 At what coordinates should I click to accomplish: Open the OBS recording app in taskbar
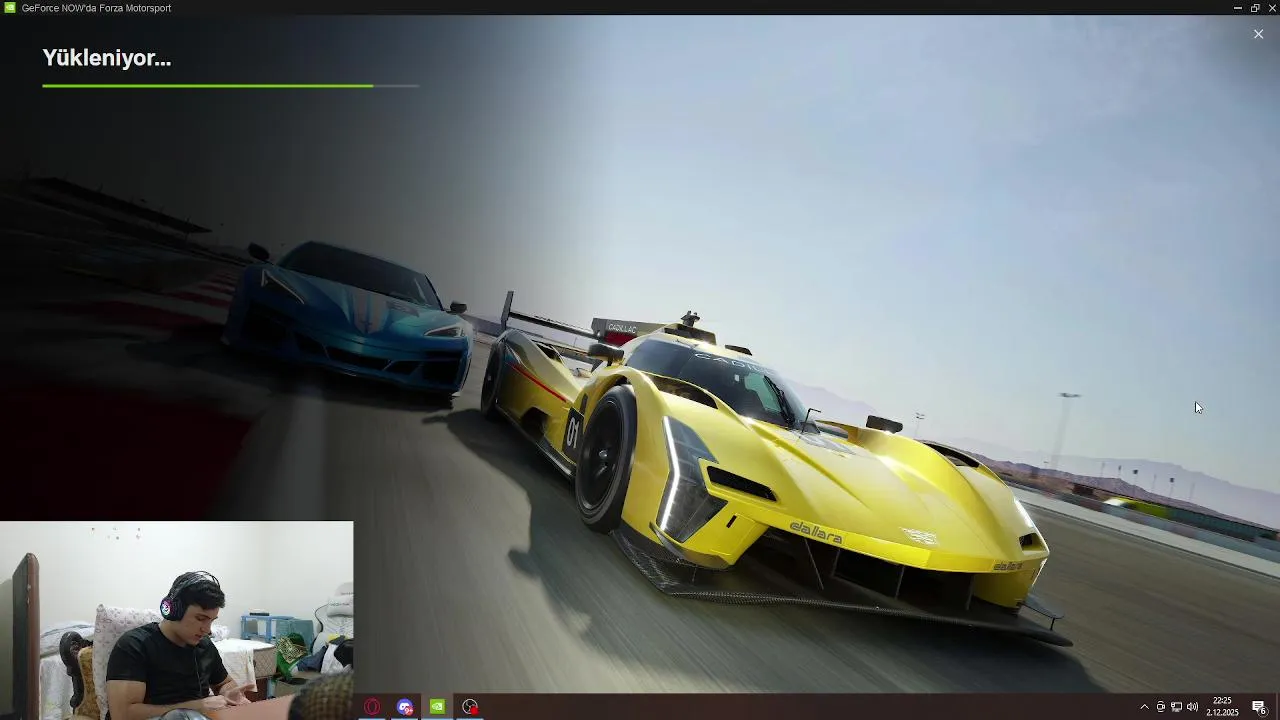[x=470, y=707]
